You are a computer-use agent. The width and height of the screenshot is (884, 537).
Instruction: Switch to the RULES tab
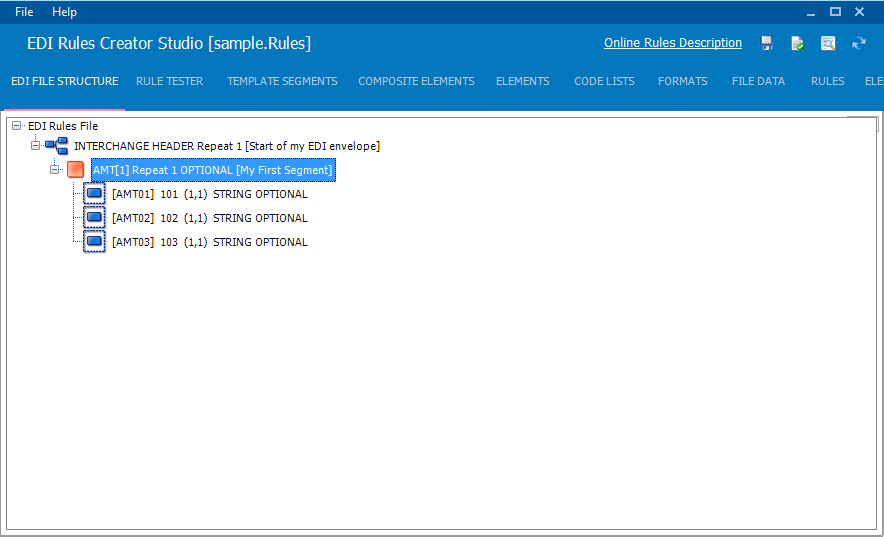(x=828, y=81)
